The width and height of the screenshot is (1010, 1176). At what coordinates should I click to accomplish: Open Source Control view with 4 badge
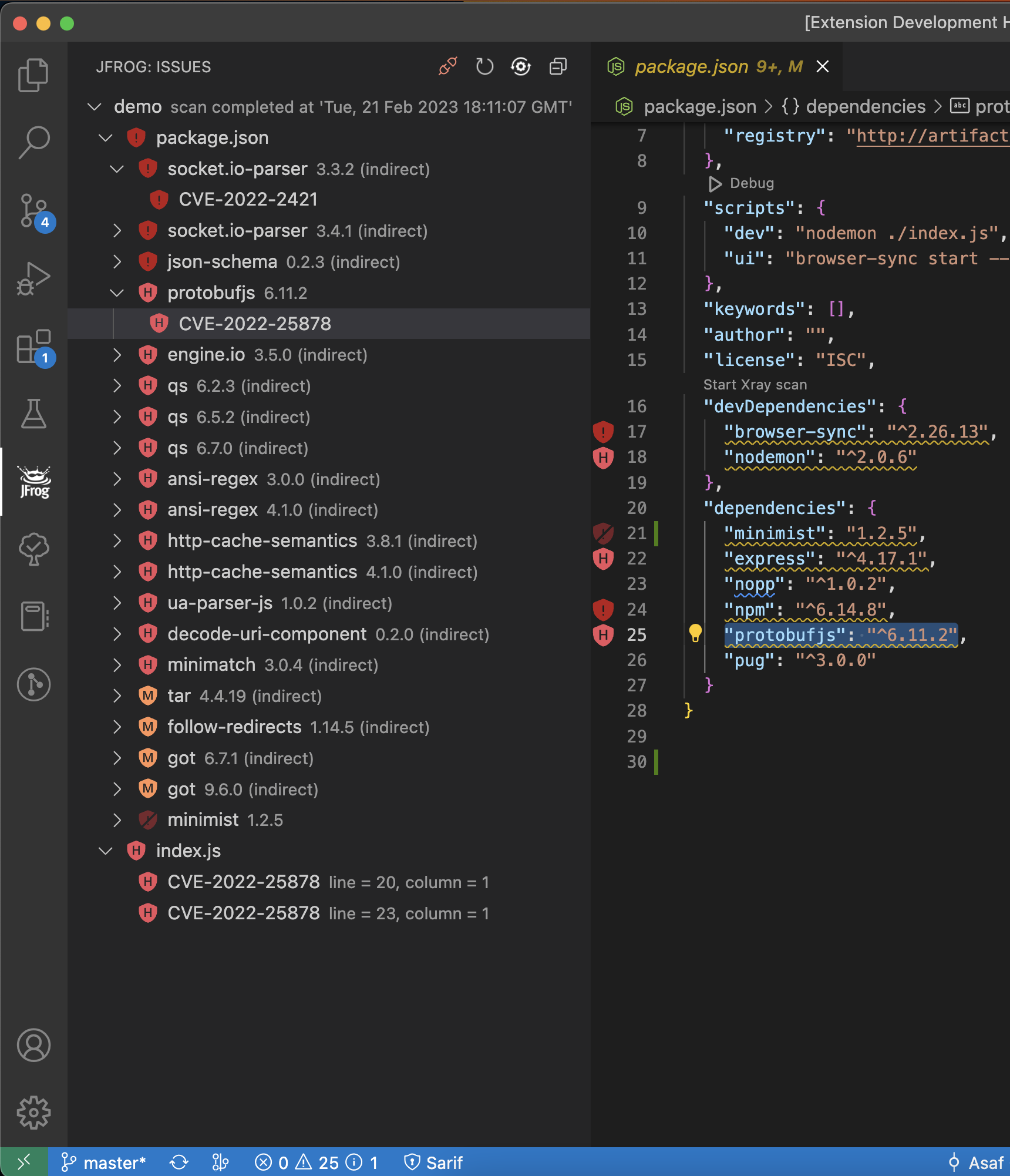point(35,211)
